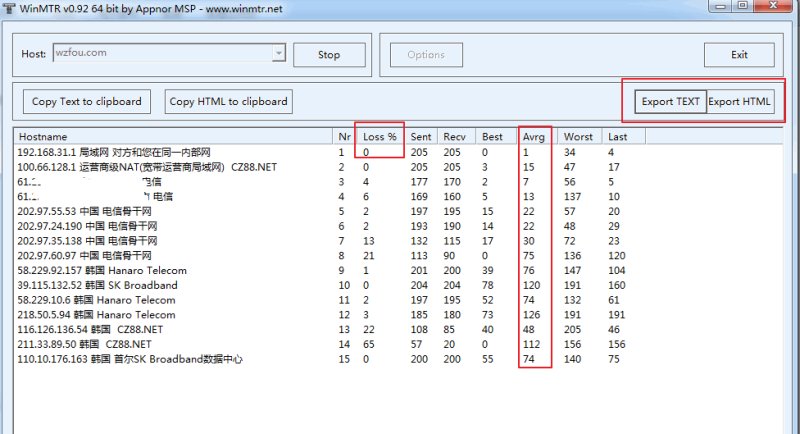Viewport: 800px width, 434px height.
Task: Click the Worst column header
Action: (x=578, y=137)
